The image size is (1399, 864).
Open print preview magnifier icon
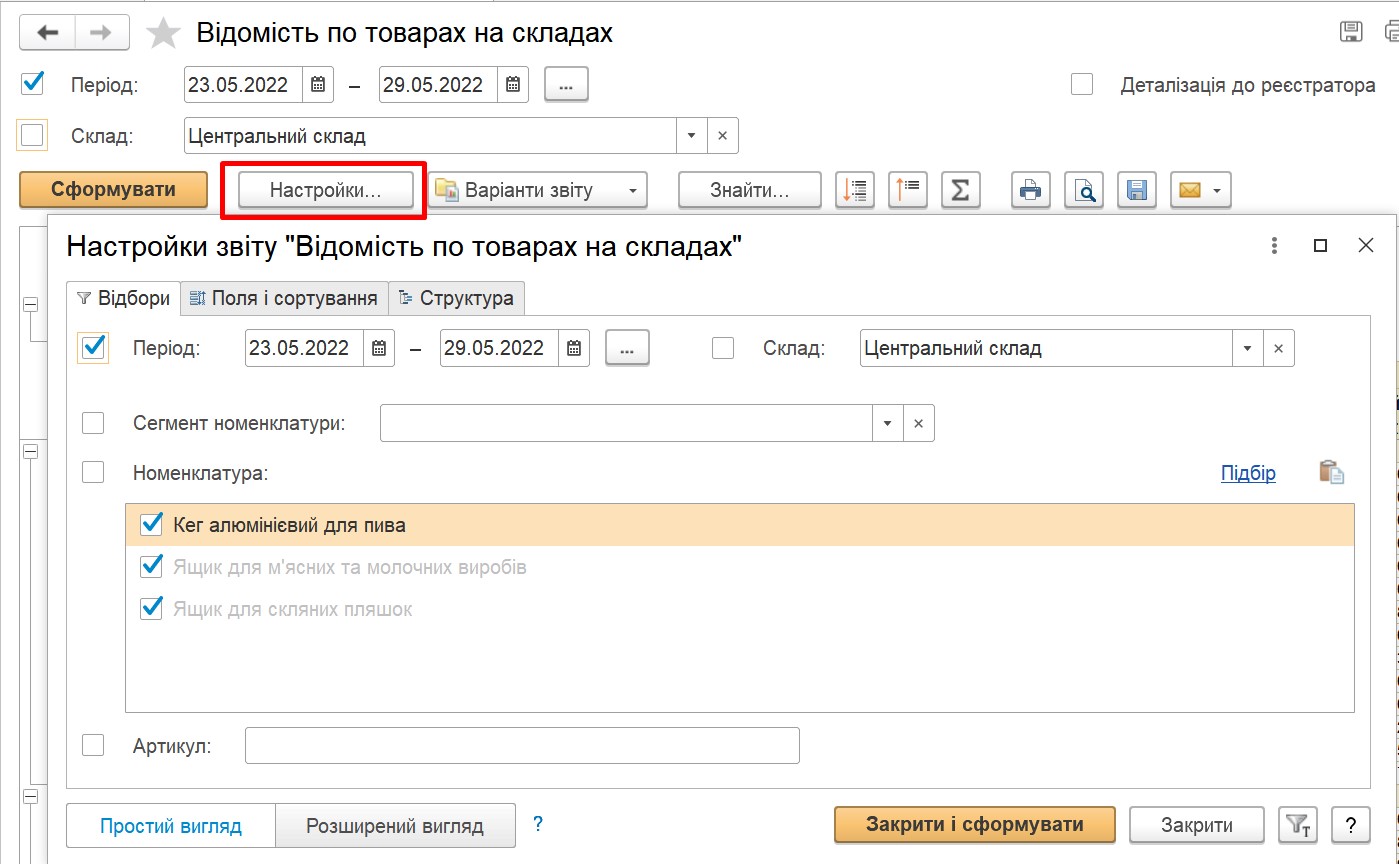(1083, 189)
